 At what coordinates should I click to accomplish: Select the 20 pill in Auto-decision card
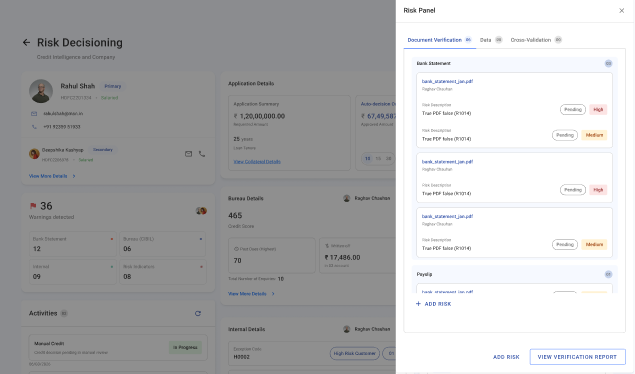tap(388, 159)
